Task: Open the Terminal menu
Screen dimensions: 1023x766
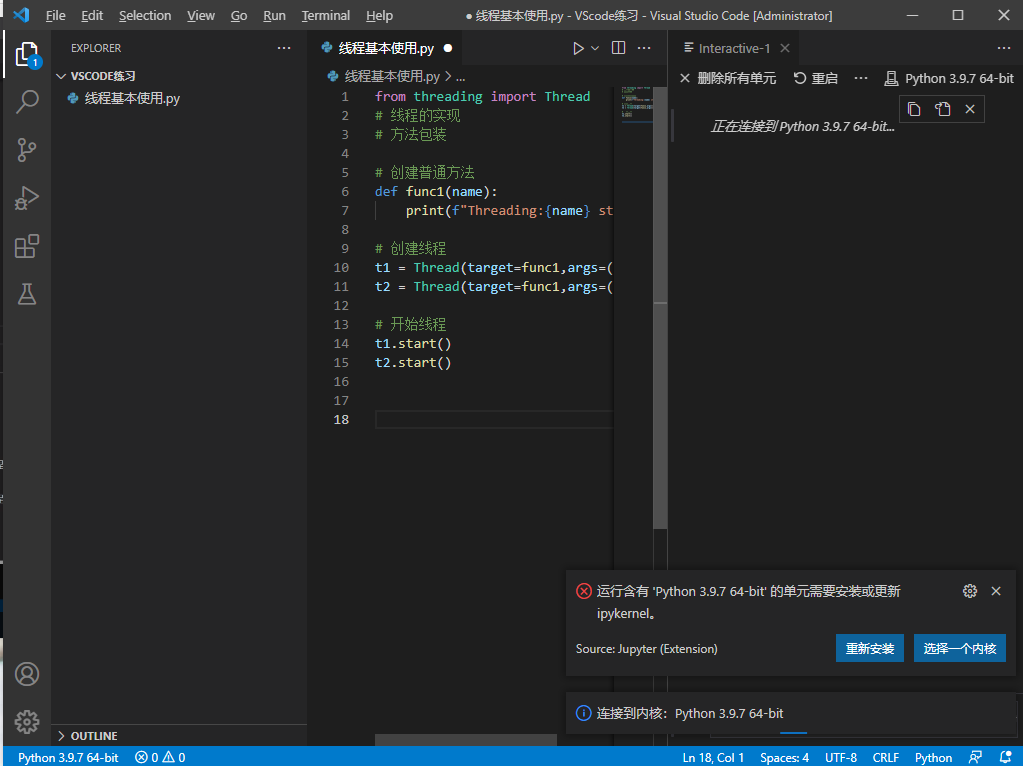Action: (326, 16)
